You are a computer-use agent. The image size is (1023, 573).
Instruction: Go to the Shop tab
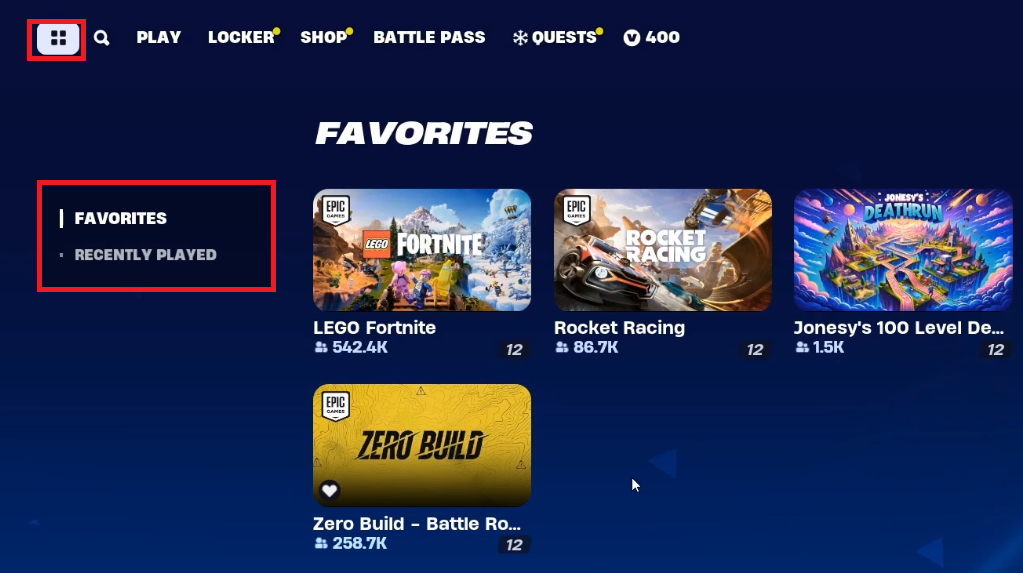click(x=324, y=37)
